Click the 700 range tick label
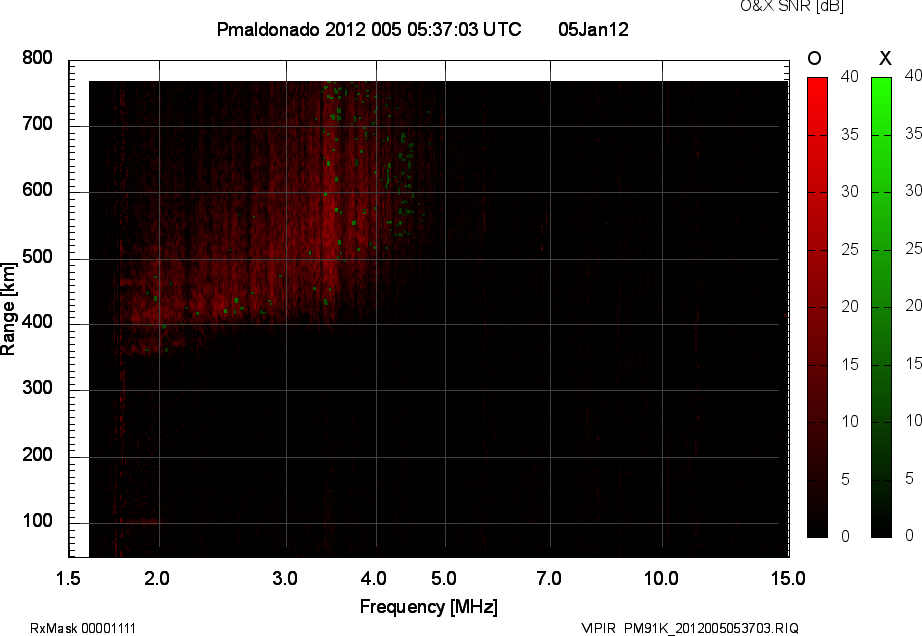The height and width of the screenshot is (636, 922). [37, 123]
